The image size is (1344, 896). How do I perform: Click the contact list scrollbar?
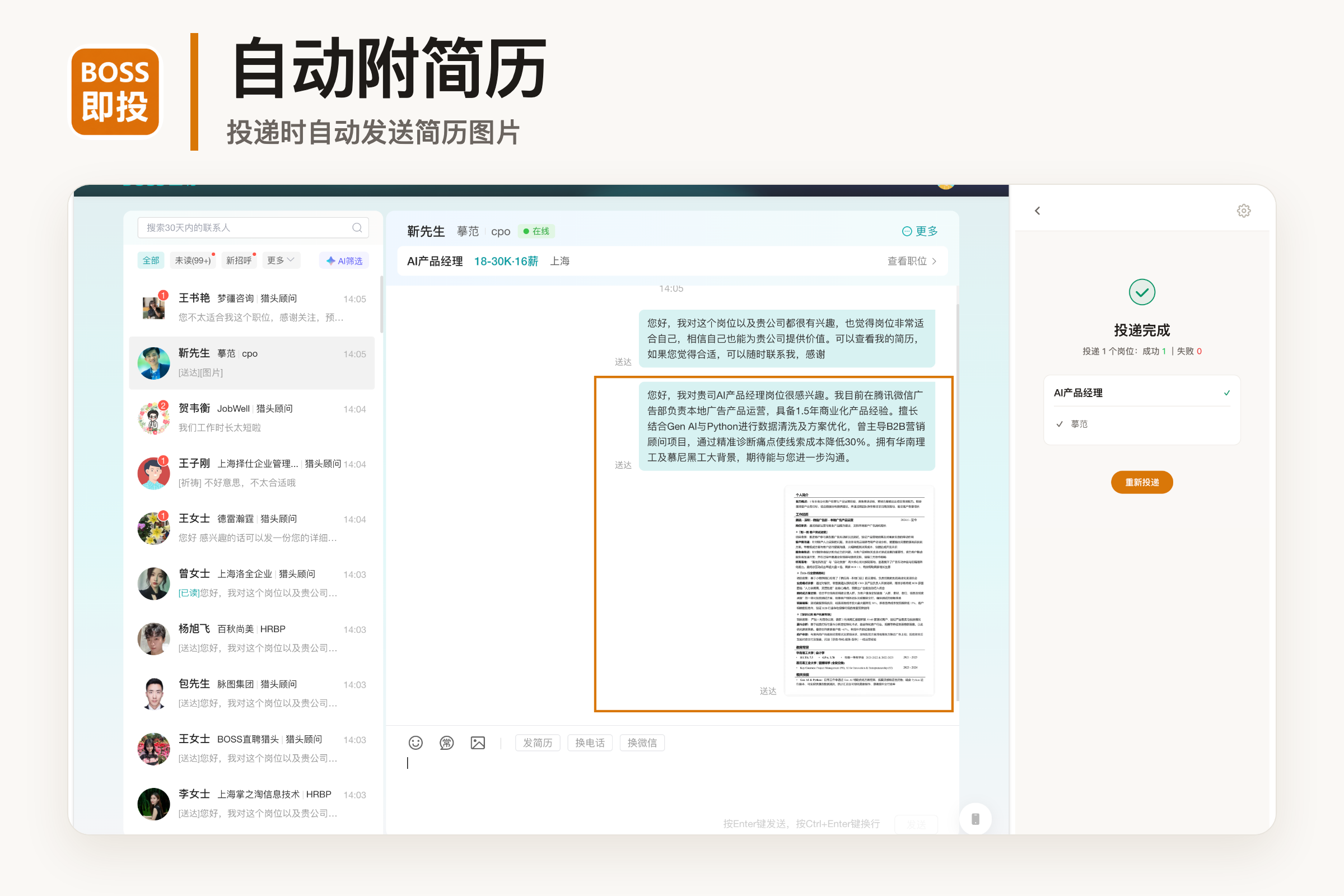(381, 305)
